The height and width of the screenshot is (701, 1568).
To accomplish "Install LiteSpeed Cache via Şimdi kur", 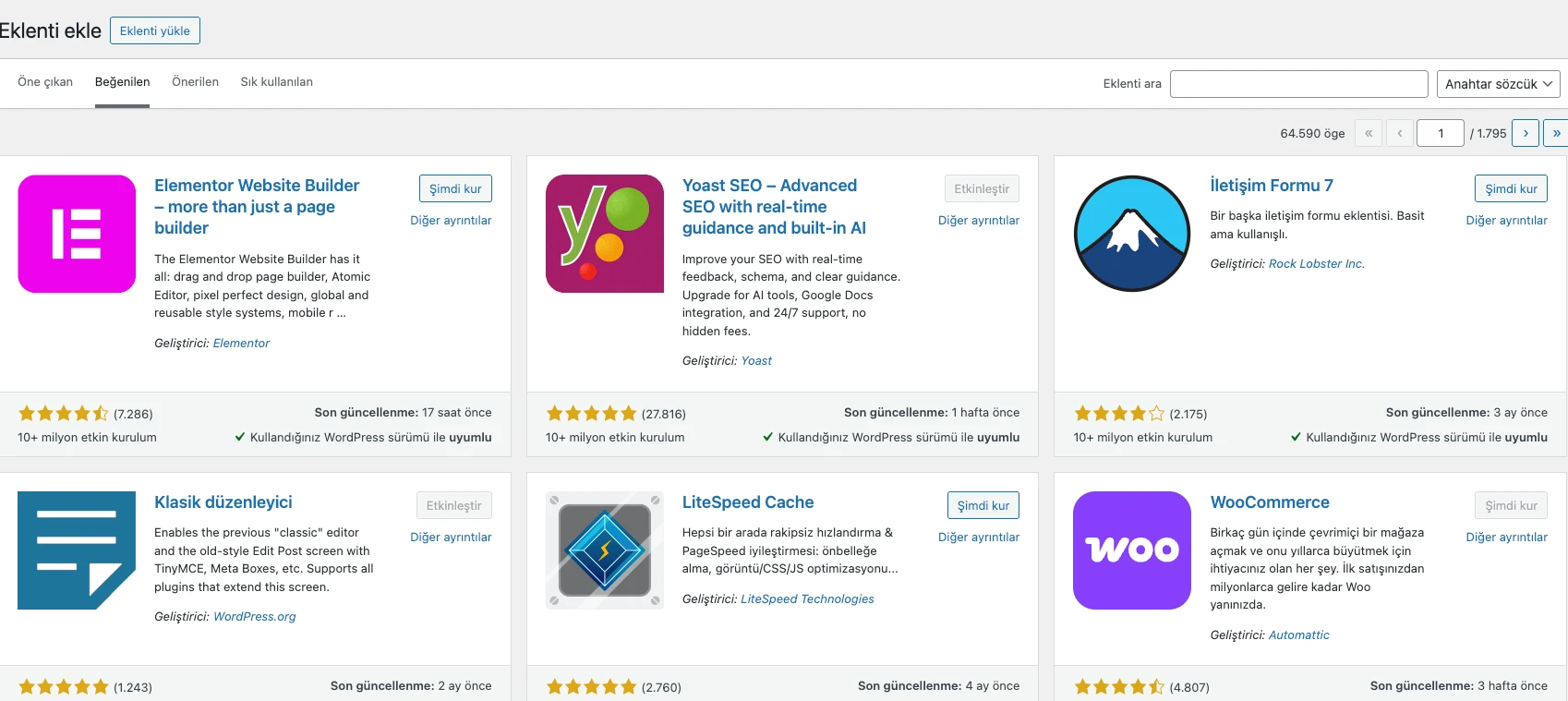I will click(x=983, y=505).
